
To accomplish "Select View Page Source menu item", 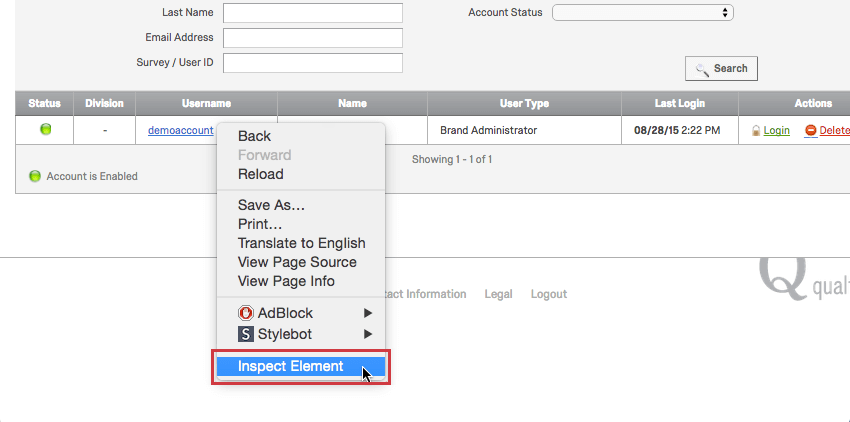I will pyautogui.click(x=297, y=262).
